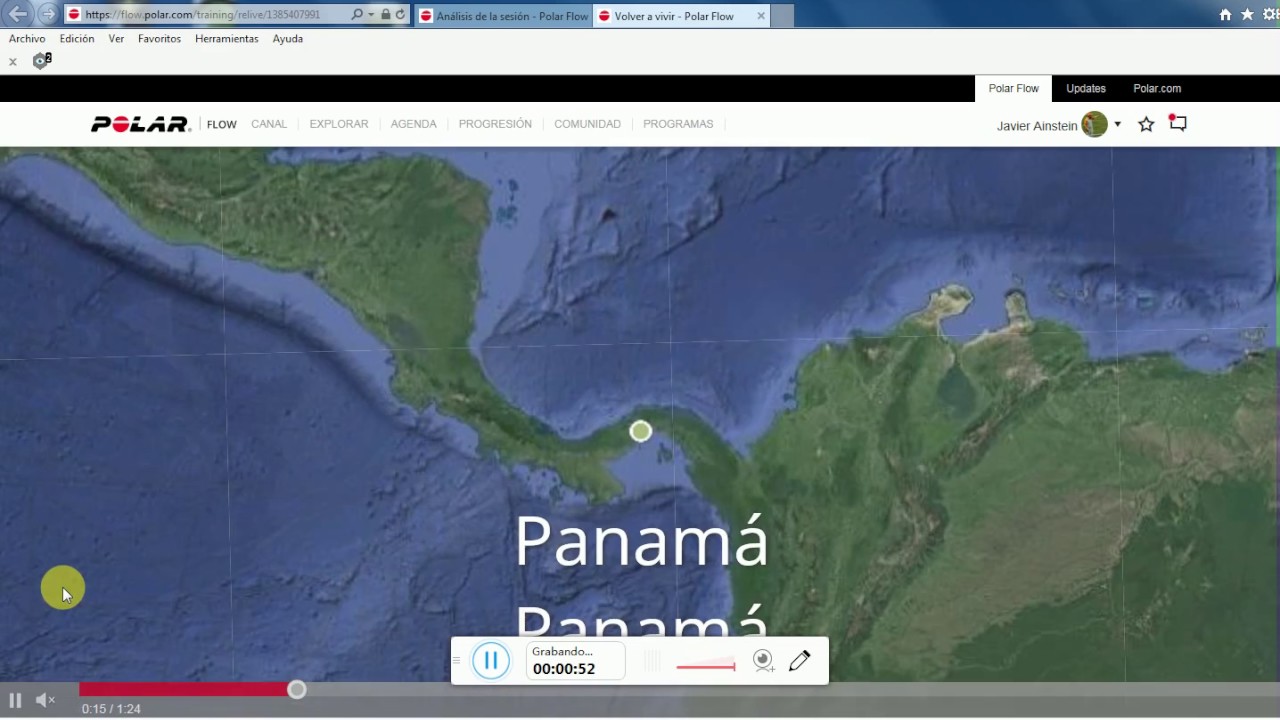
Task: Go back with browser back arrow
Action: point(18,14)
